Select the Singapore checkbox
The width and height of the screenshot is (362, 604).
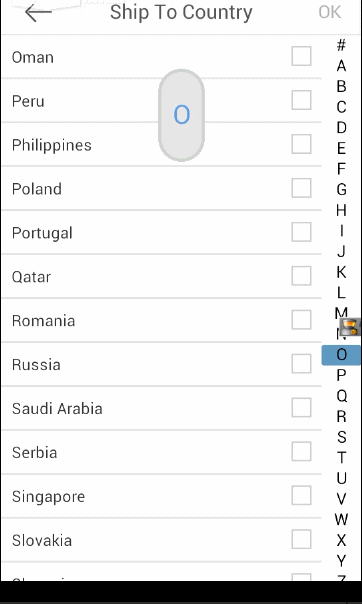tap(301, 495)
